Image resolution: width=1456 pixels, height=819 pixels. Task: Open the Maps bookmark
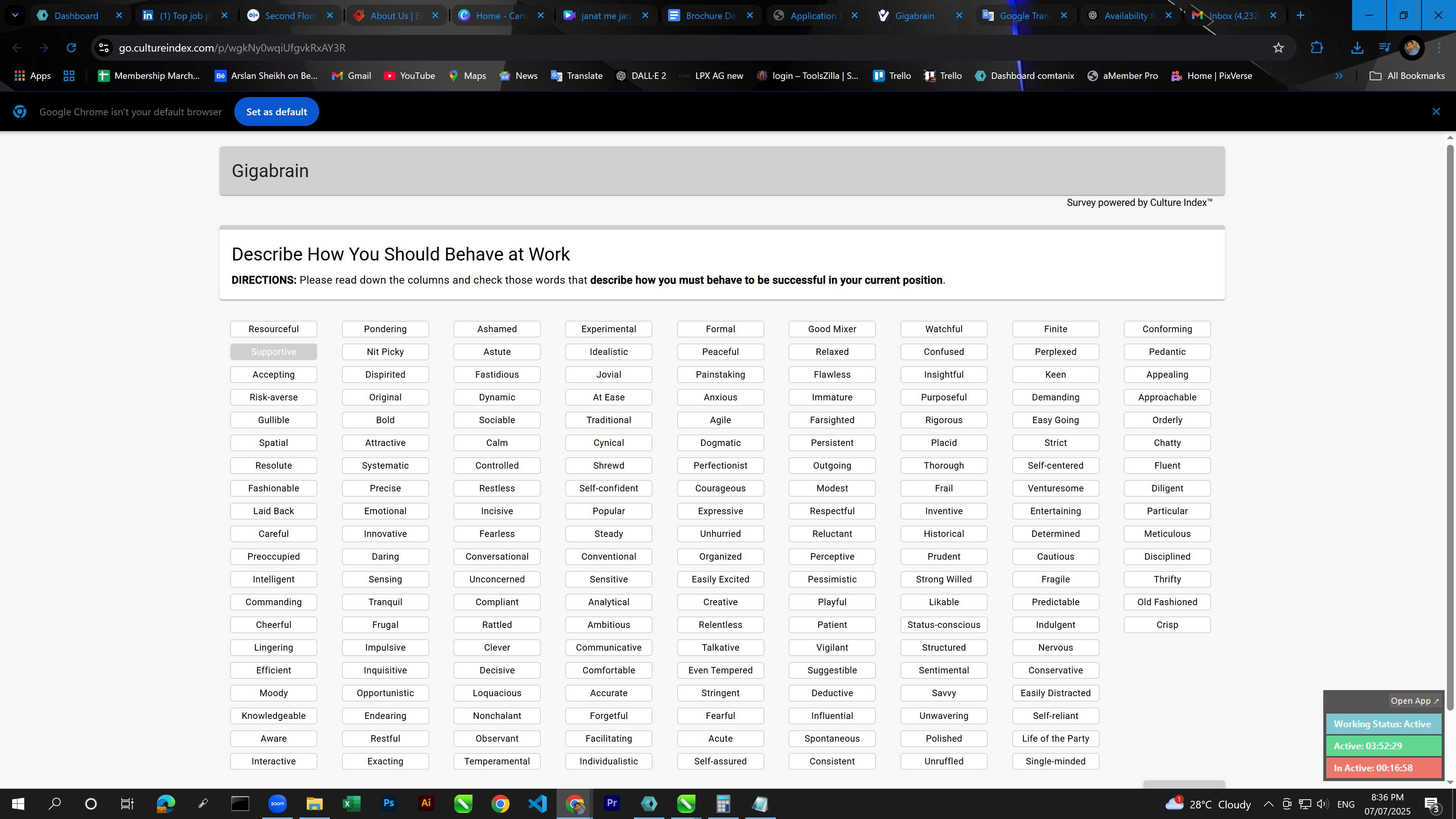467,76
